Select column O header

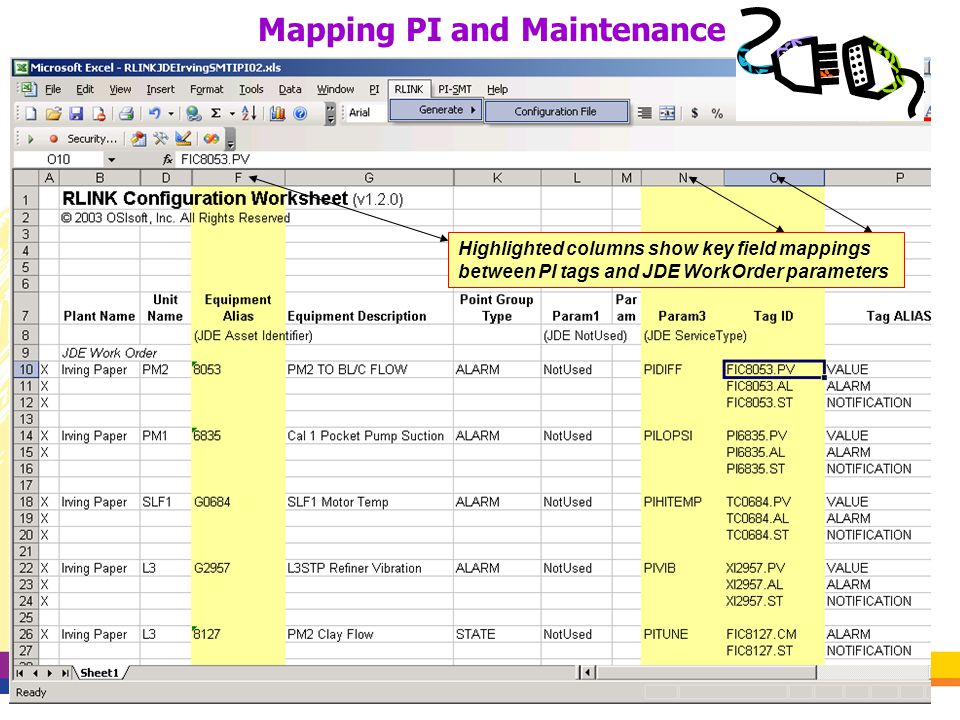click(x=774, y=178)
